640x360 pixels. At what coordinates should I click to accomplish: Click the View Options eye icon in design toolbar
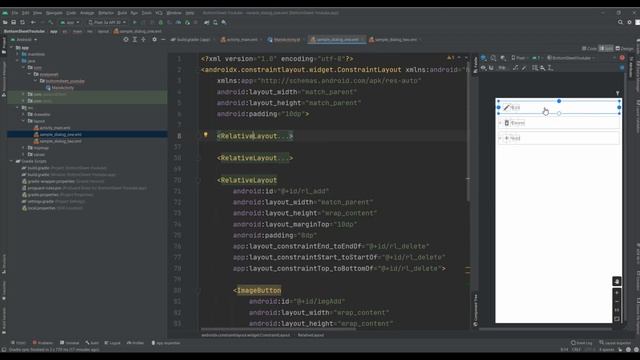484,68
